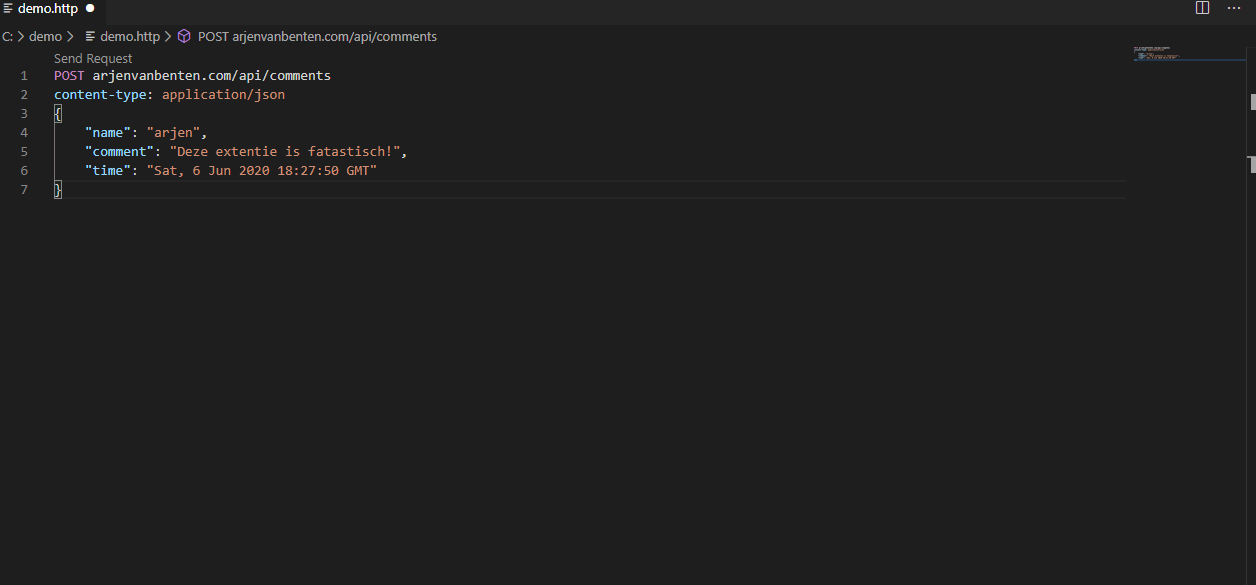Viewport: 1256px width, 585px height.
Task: Click the Split Editor Right icon
Action: click(x=1203, y=8)
